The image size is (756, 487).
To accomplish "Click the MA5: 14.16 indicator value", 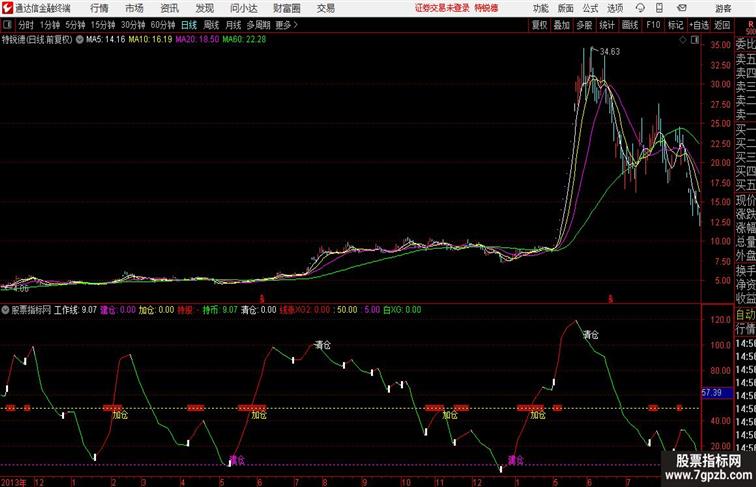I will (x=106, y=40).
